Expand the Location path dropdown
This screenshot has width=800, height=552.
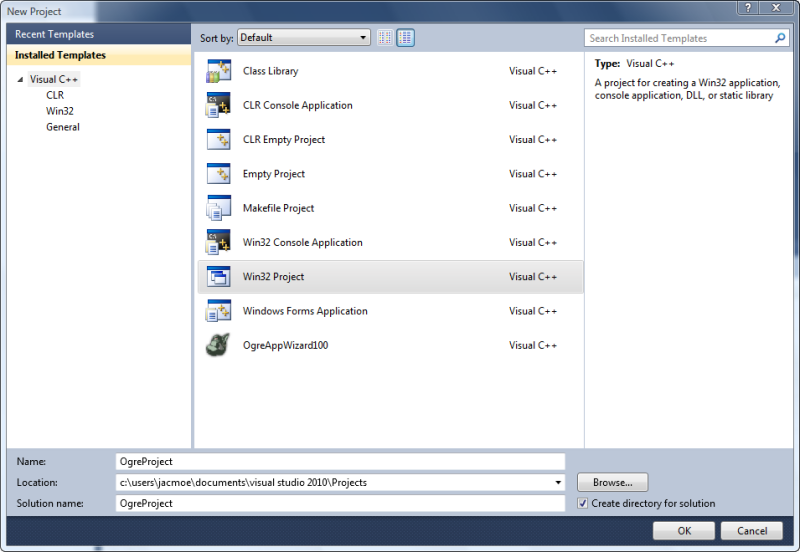pos(558,482)
